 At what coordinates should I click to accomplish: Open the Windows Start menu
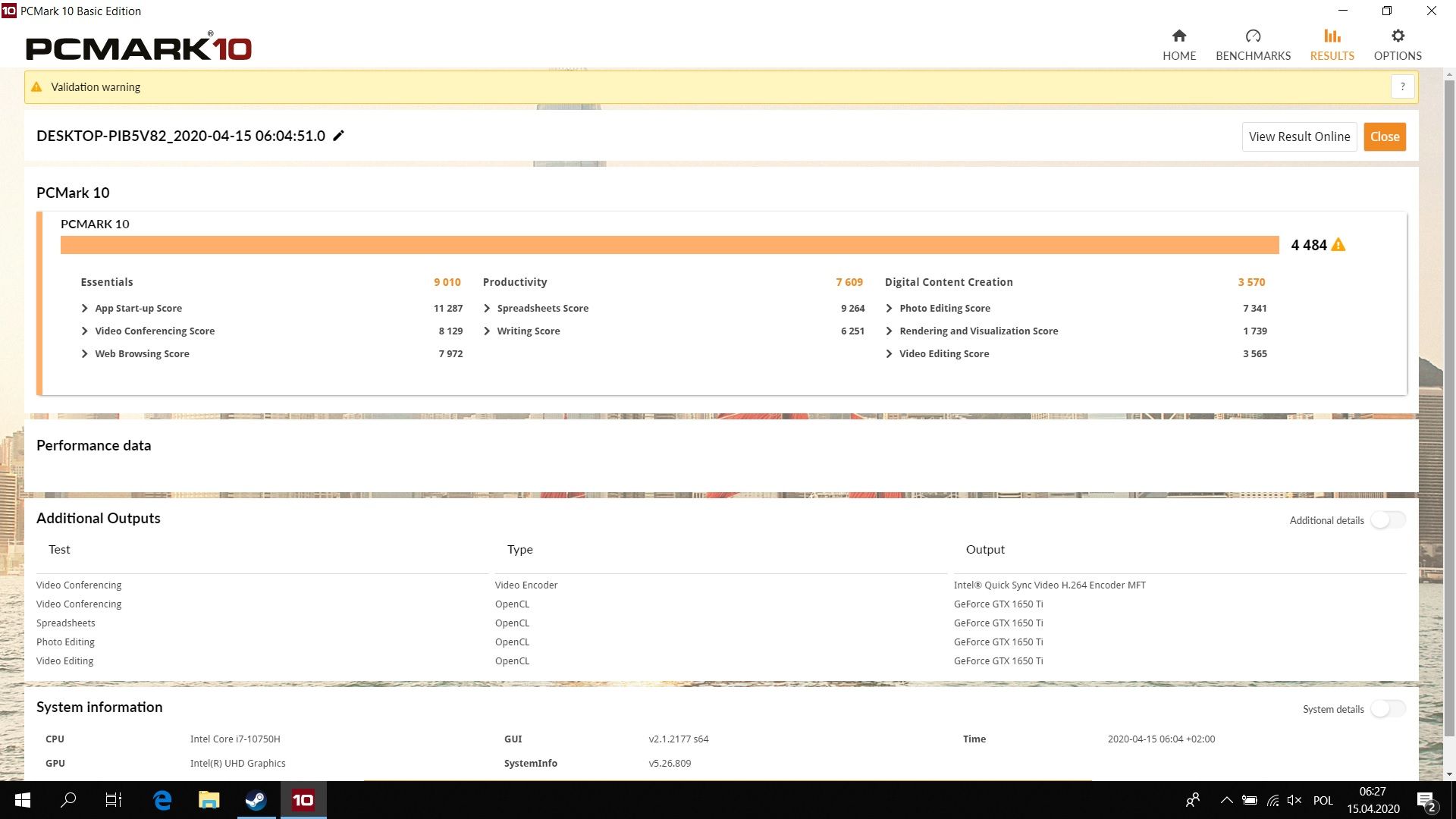pos(23,800)
